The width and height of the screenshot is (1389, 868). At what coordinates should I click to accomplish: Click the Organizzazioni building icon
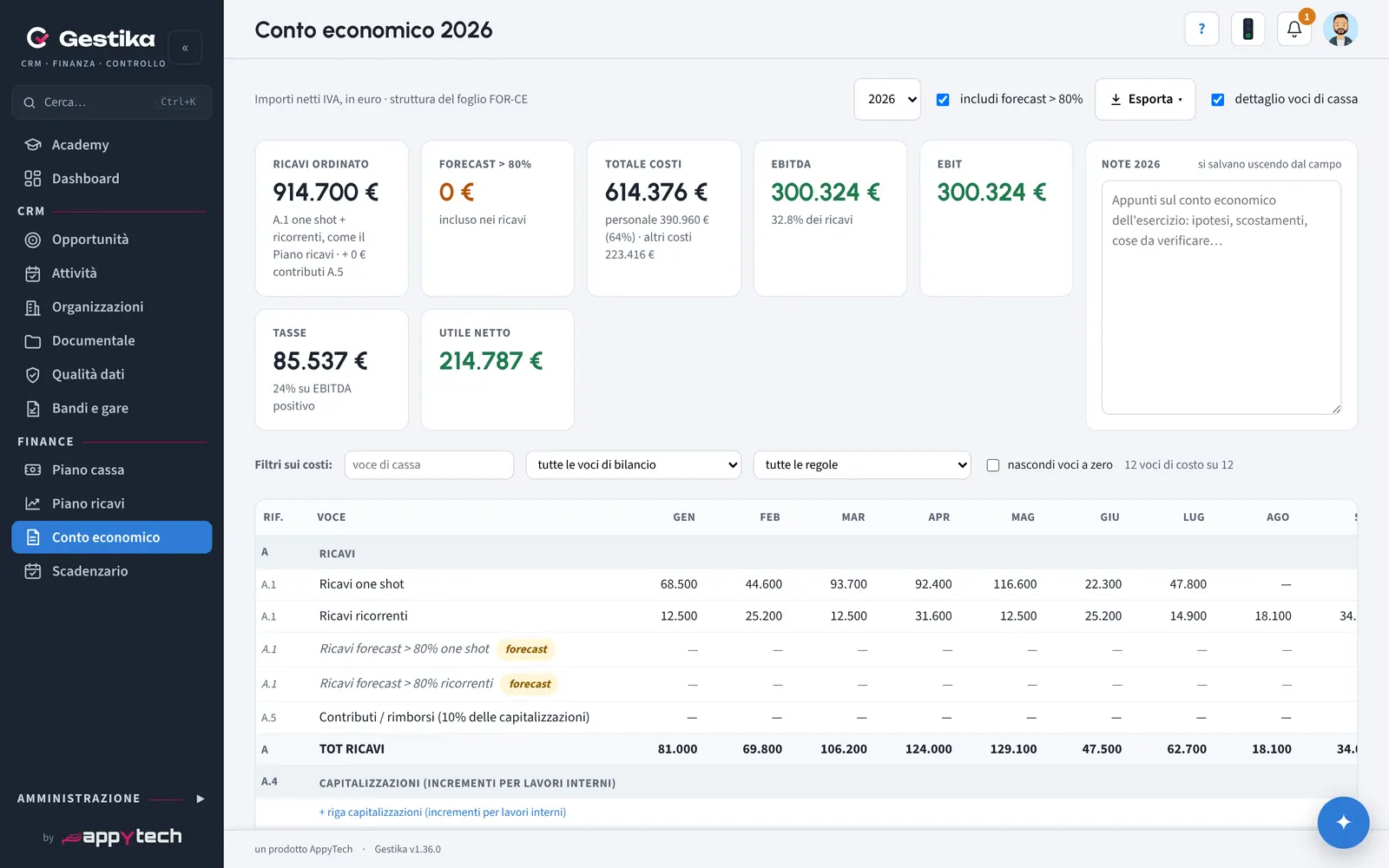click(x=33, y=307)
